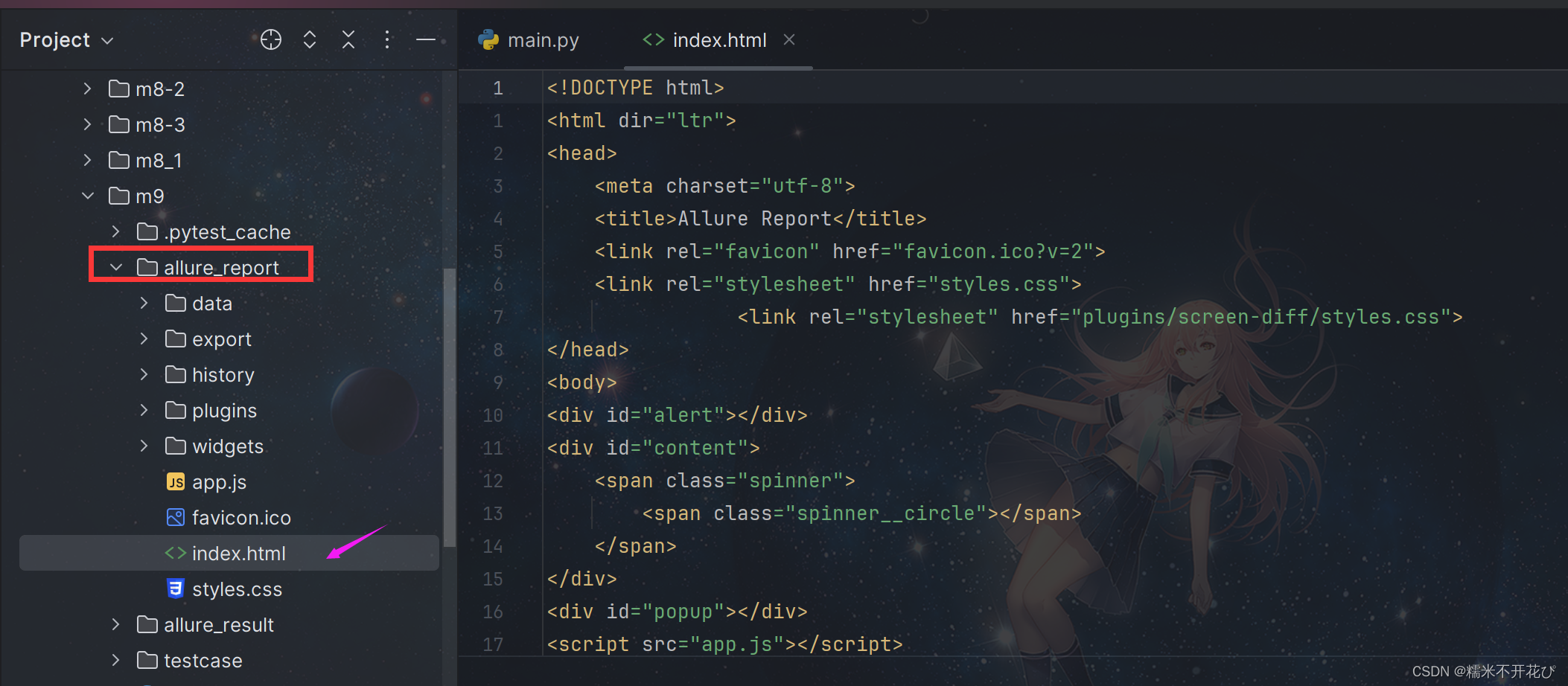Click the Python icon on main.py tab
Image resolution: width=1568 pixels, height=686 pixels.
(x=488, y=40)
